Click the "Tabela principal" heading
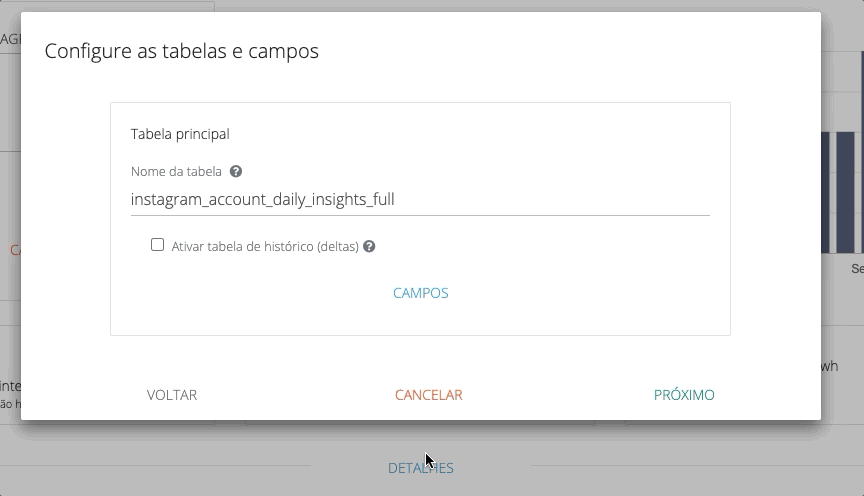Viewport: 864px width, 496px height. coord(180,133)
